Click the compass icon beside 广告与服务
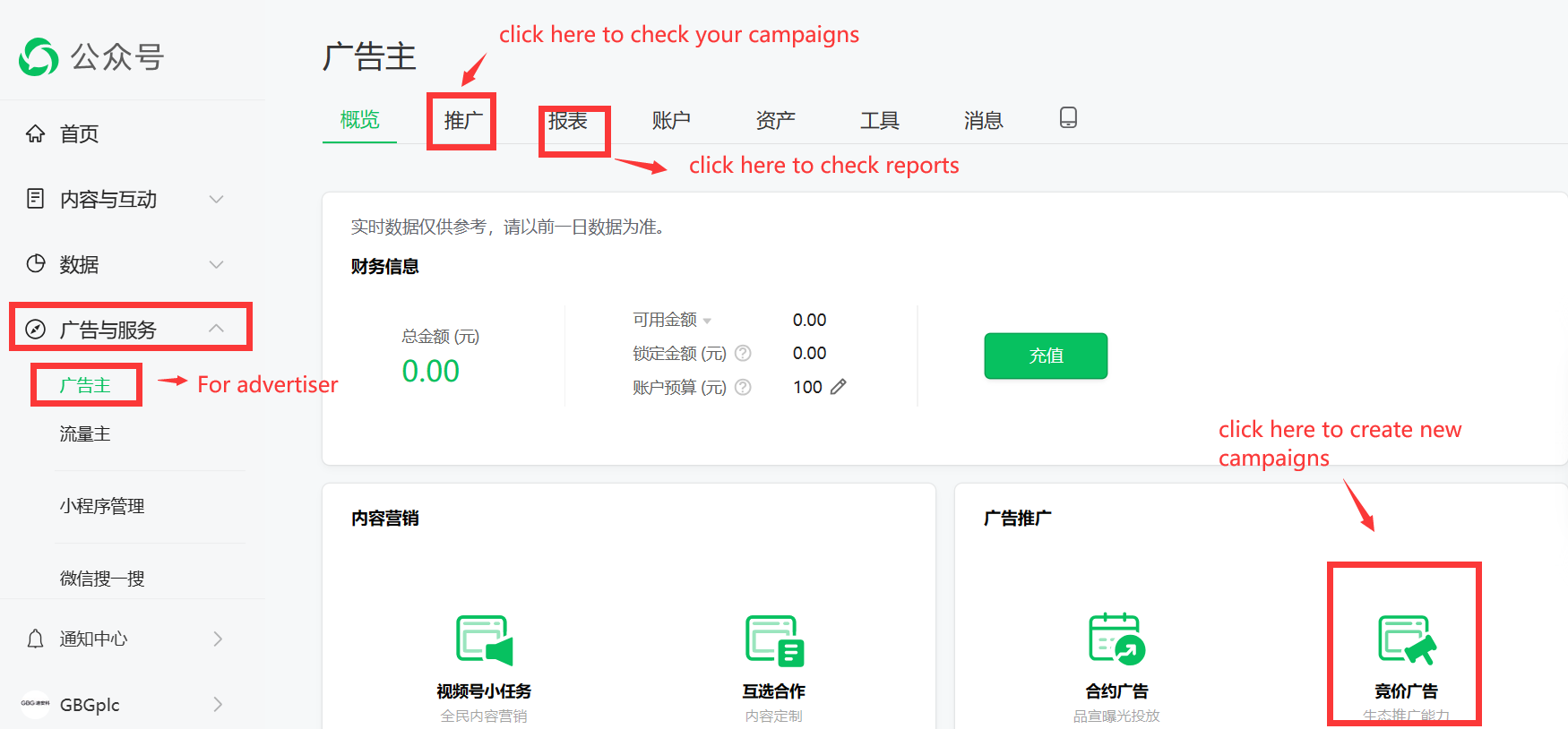Image resolution: width=1568 pixels, height=729 pixels. 36,330
